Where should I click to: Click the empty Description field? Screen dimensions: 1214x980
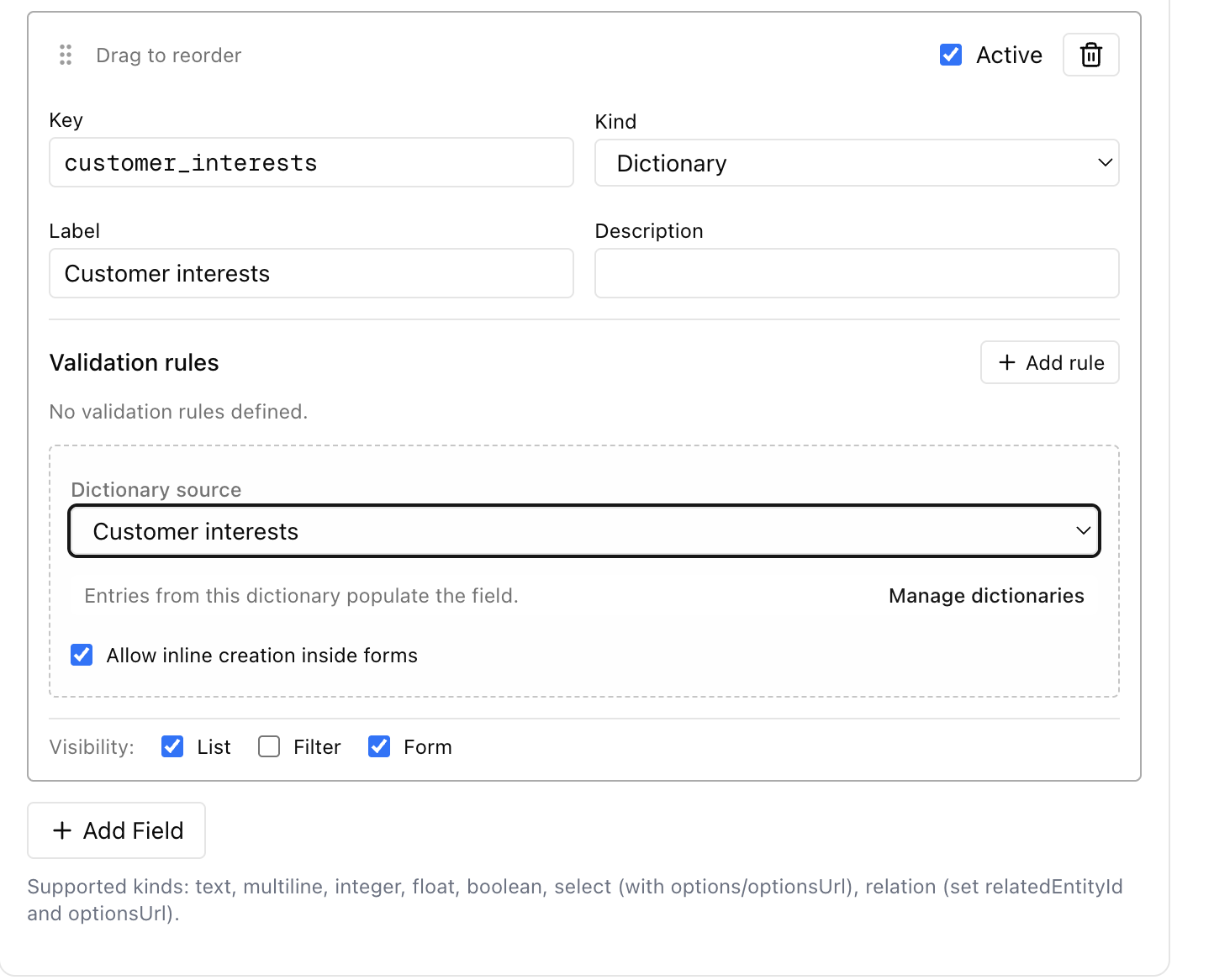857,273
